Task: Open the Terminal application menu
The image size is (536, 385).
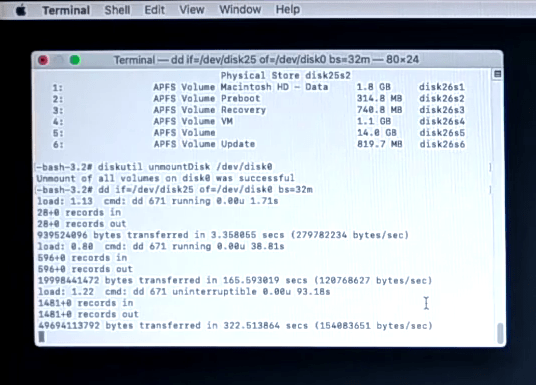Action: click(x=66, y=10)
